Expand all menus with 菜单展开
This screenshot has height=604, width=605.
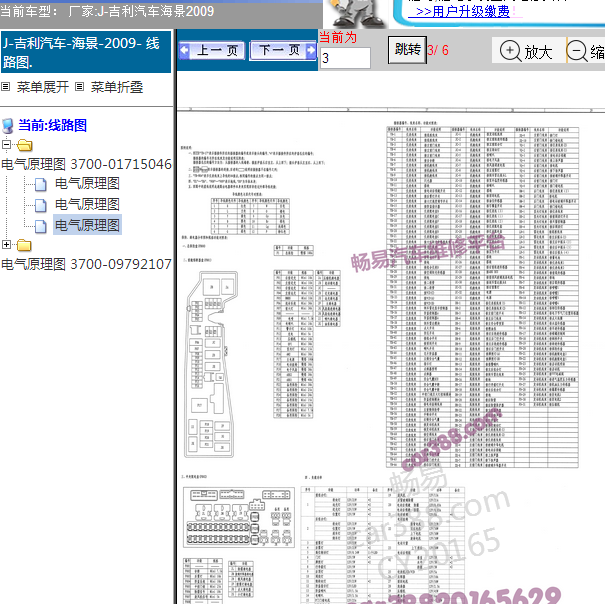(x=42, y=87)
